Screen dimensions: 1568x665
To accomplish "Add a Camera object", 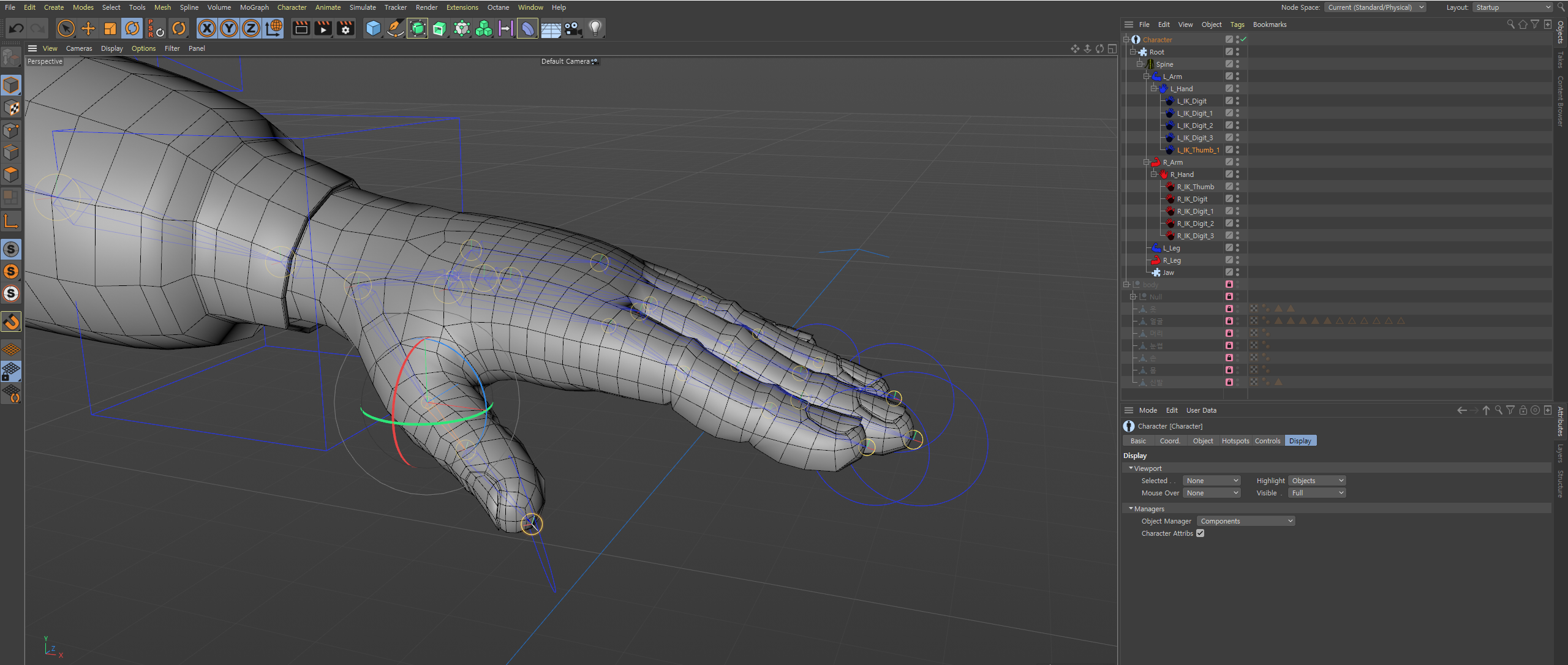I will (573, 28).
